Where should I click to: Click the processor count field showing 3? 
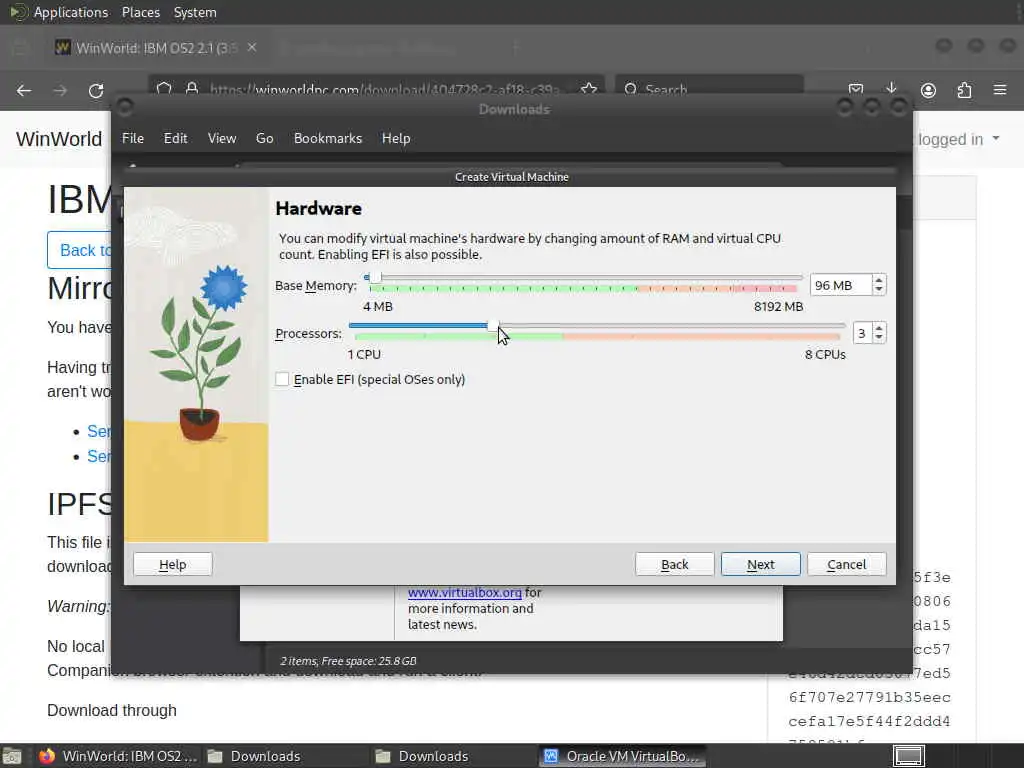pyautogui.click(x=862, y=333)
